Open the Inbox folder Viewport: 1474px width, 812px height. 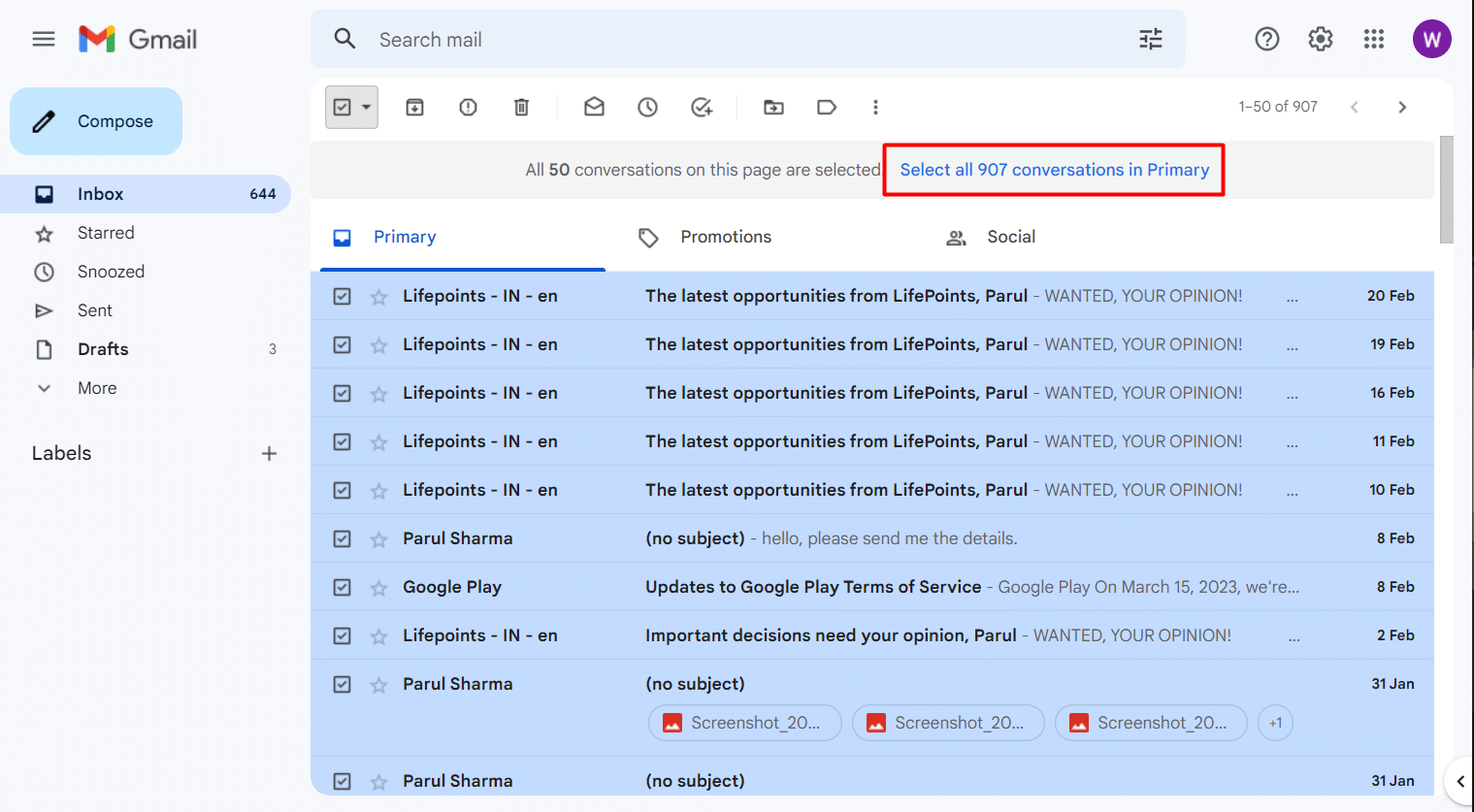[x=146, y=194]
